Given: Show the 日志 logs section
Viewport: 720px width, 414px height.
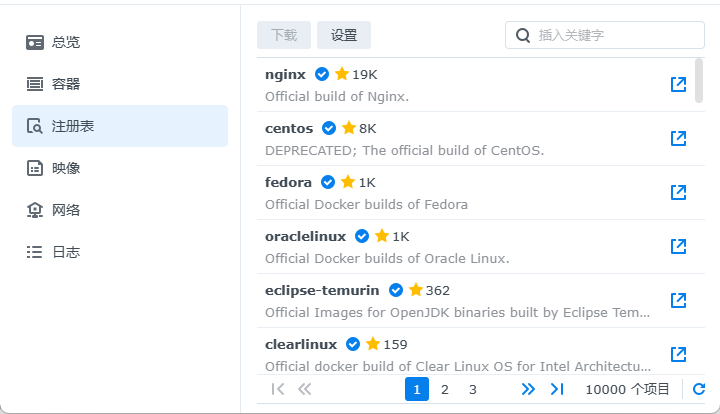Looking at the screenshot, I should (66, 252).
